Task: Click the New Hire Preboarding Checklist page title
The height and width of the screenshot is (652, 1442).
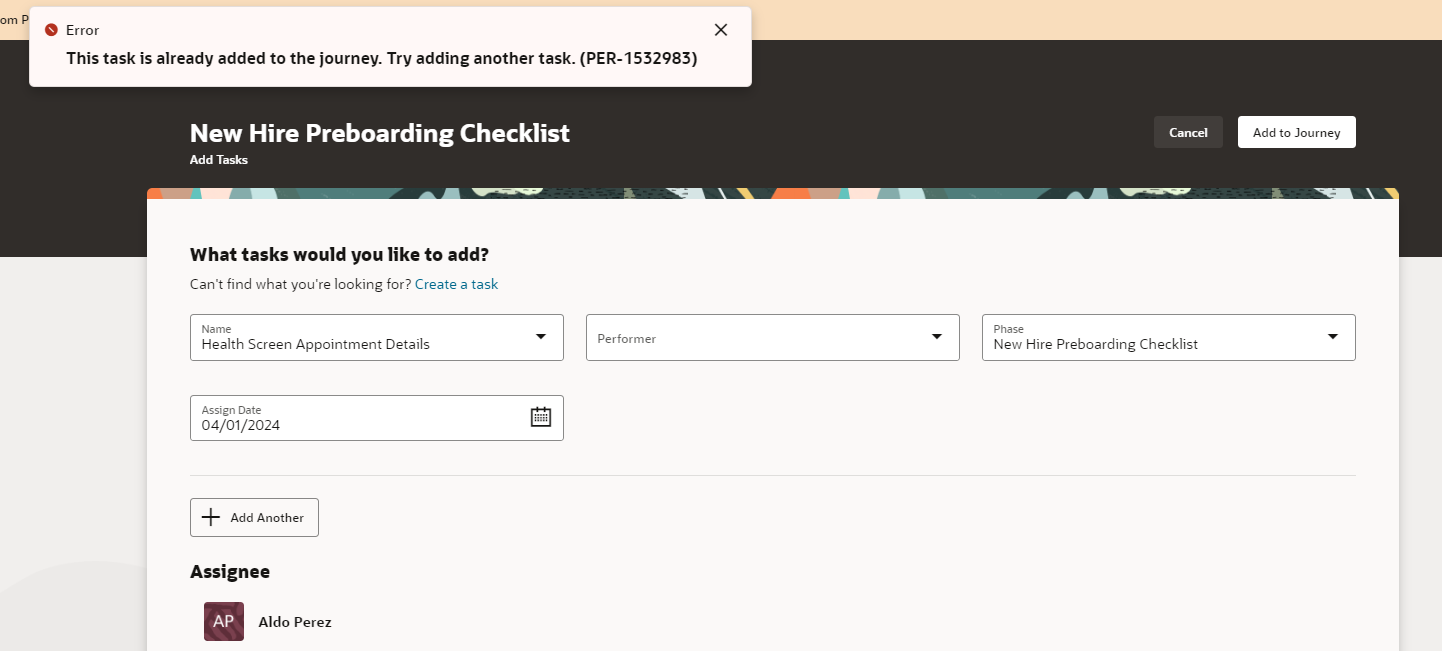Action: pos(379,132)
